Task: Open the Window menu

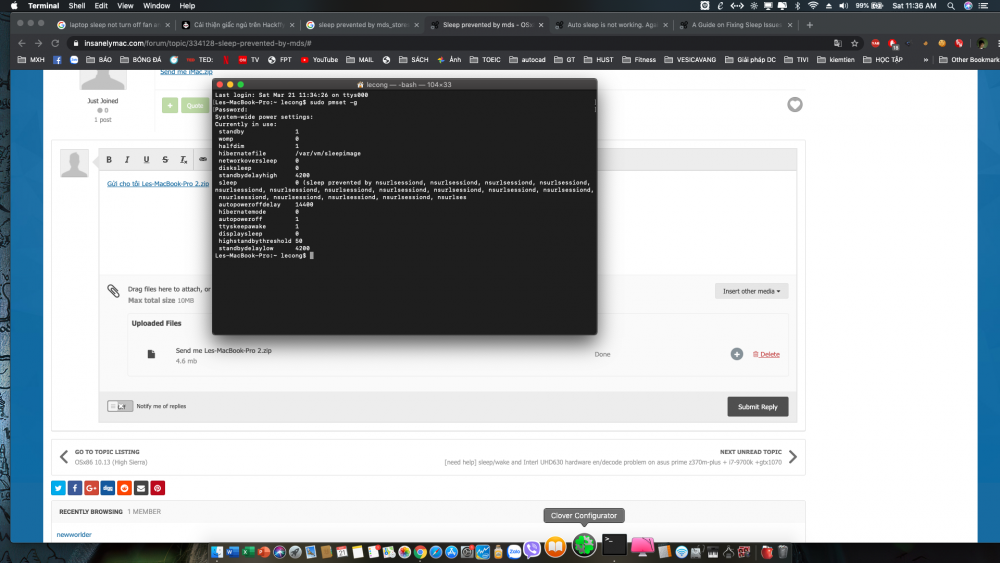Action: (156, 6)
